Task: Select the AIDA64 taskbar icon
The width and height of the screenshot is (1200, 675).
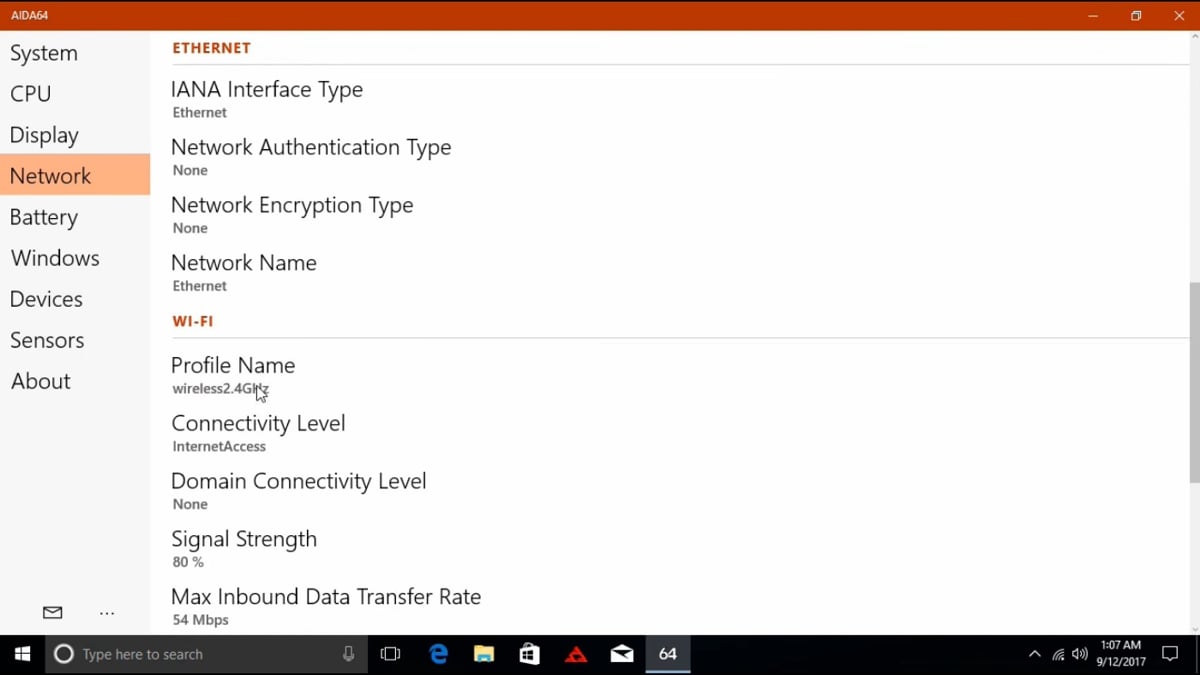Action: coord(668,654)
